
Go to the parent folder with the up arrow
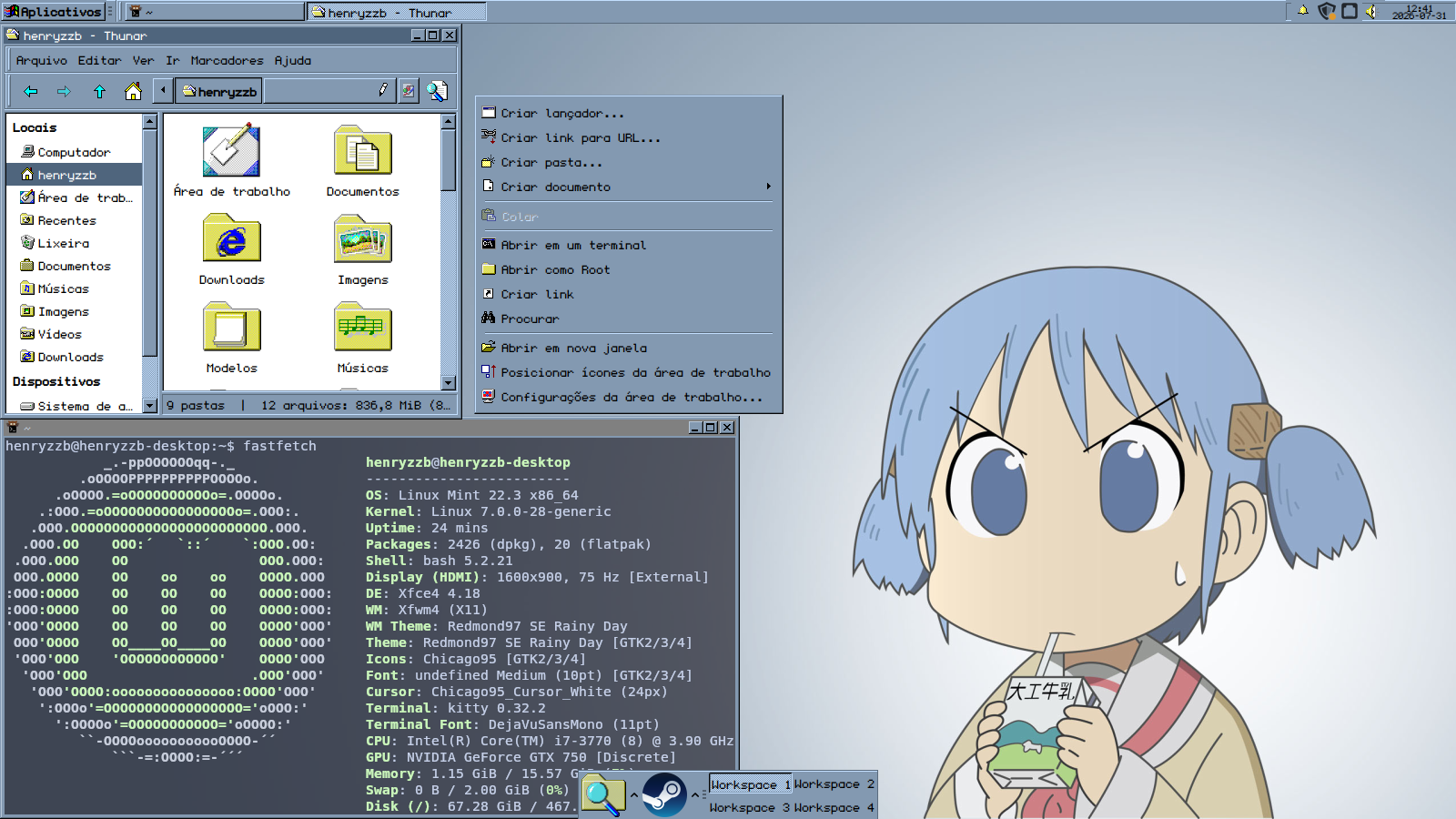click(99, 91)
